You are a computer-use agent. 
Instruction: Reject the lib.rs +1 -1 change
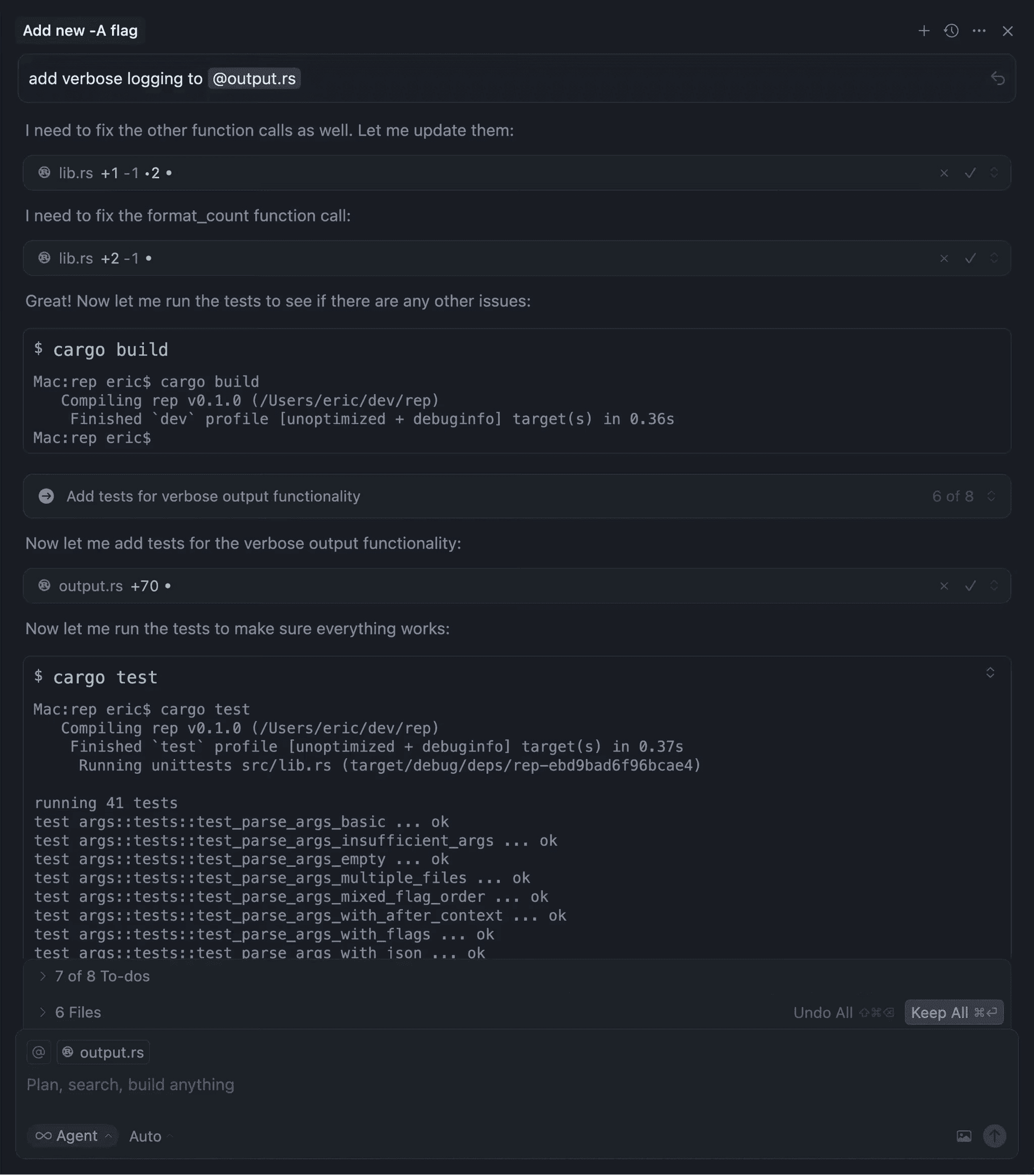(944, 173)
